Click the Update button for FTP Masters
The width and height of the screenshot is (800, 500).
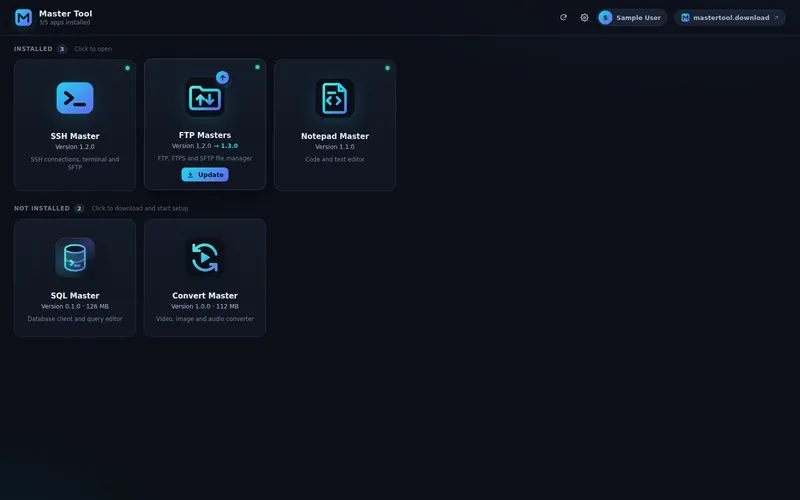pyautogui.click(x=205, y=174)
